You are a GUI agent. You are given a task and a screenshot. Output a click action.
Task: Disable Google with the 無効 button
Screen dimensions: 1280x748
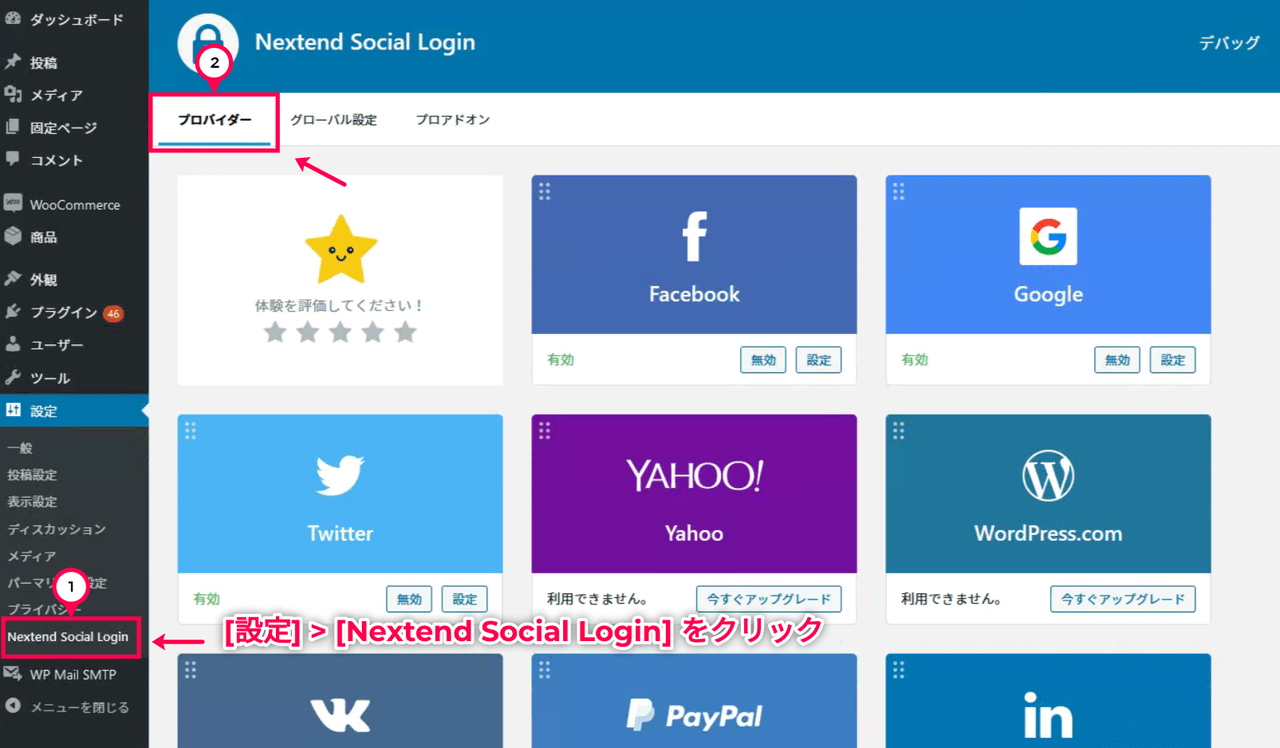click(1117, 360)
